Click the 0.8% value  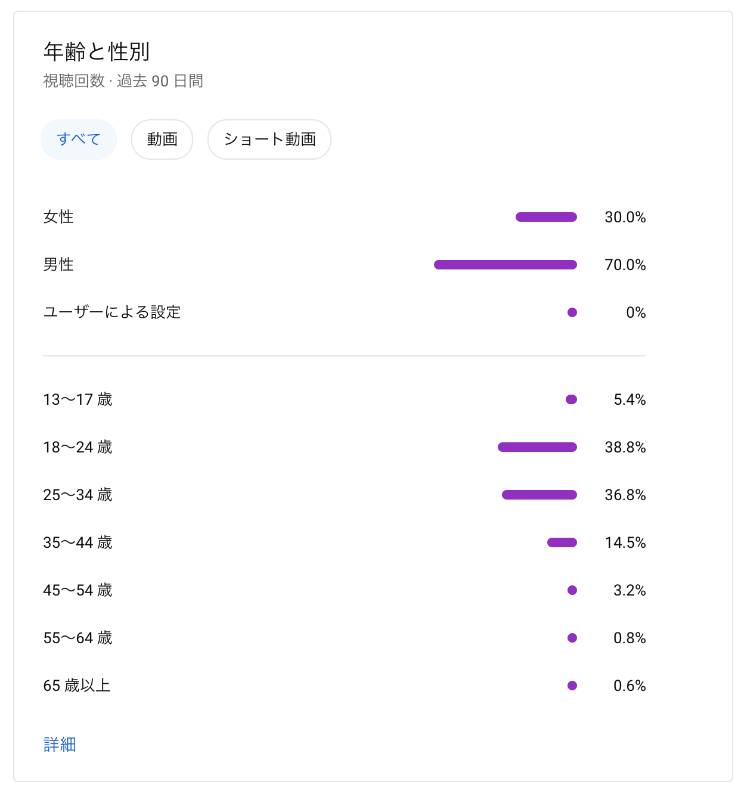click(x=630, y=638)
